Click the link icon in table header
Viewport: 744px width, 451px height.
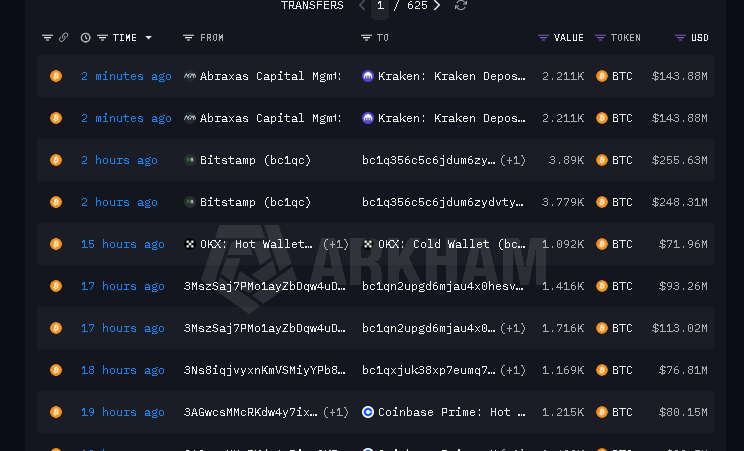pyautogui.click(x=63, y=38)
